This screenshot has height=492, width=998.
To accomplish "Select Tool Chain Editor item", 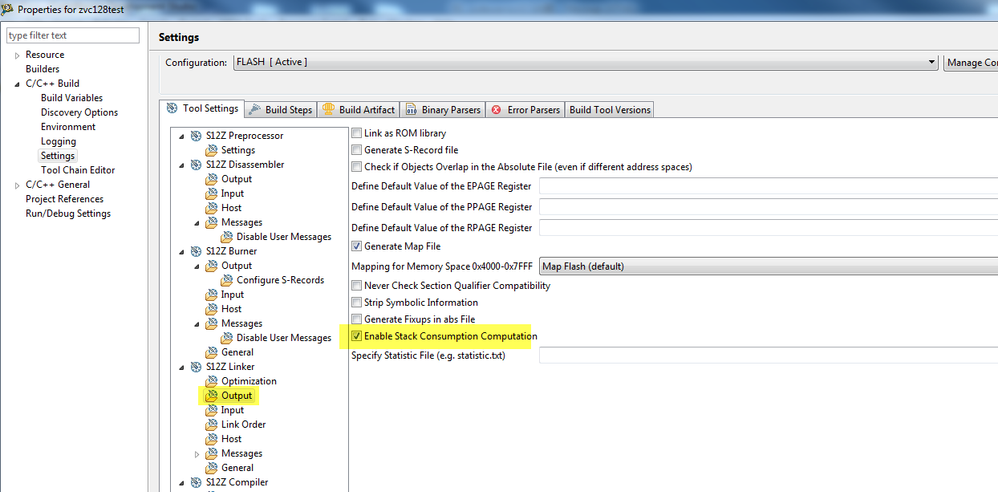I will tap(78, 170).
